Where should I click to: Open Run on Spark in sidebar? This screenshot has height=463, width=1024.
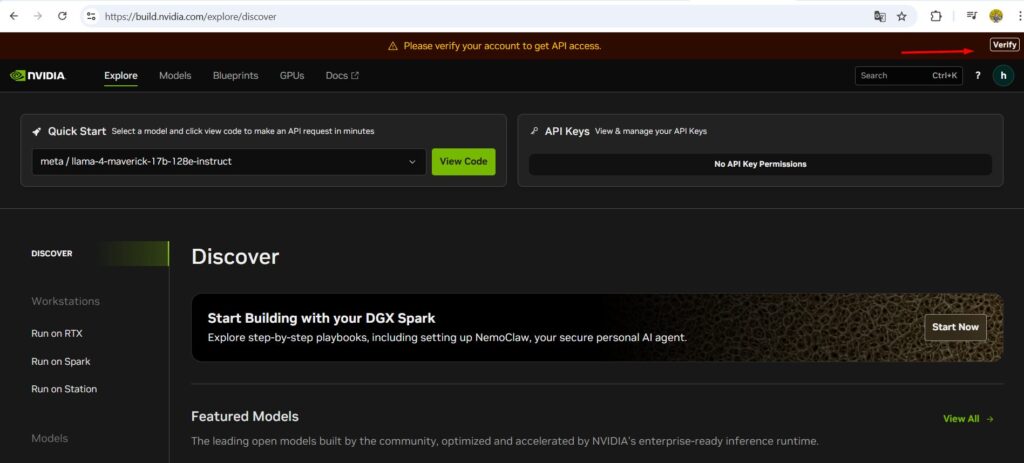point(61,361)
